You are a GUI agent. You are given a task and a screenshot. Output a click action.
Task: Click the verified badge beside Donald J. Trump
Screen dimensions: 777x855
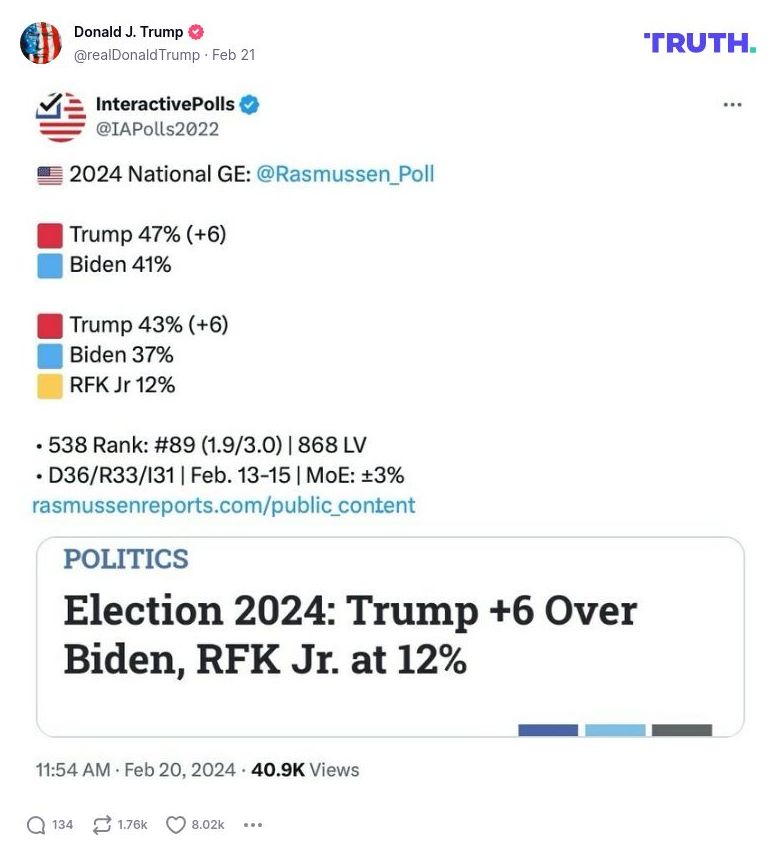[x=197, y=30]
